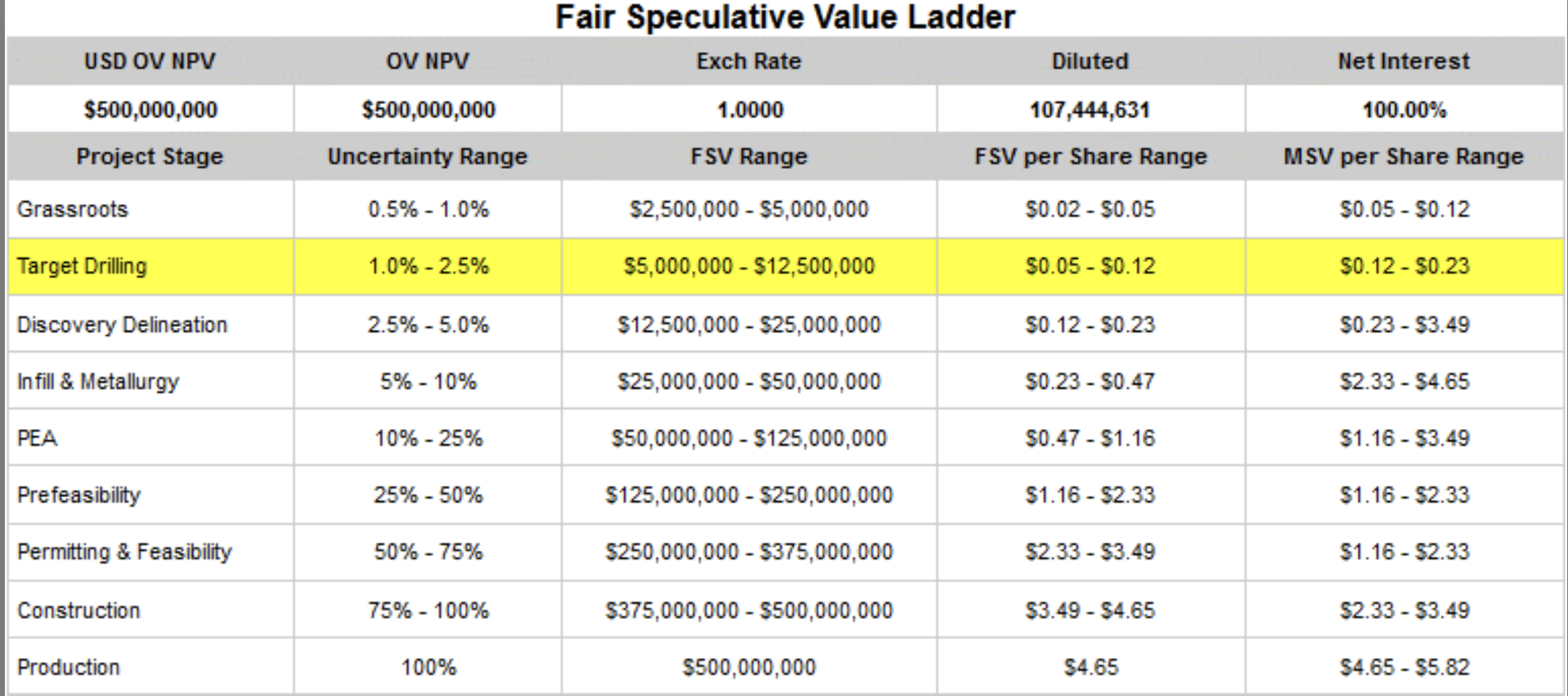The image size is (1568, 696).
Task: Select Target Drilling's yellow MSV cell $0.12 - $0.23
Action: (x=1404, y=266)
